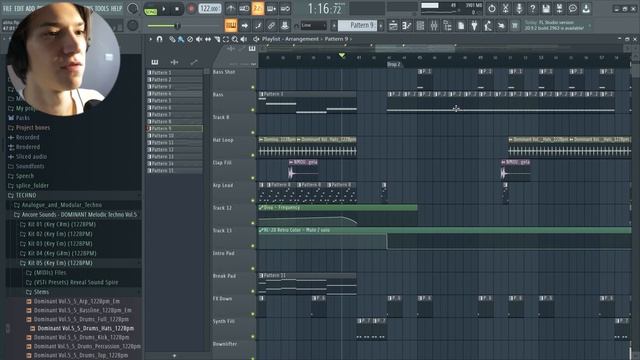Toggle the highlighted countdown before recording button
Viewport: 640px width, 360px height.
pyautogui.click(x=258, y=9)
